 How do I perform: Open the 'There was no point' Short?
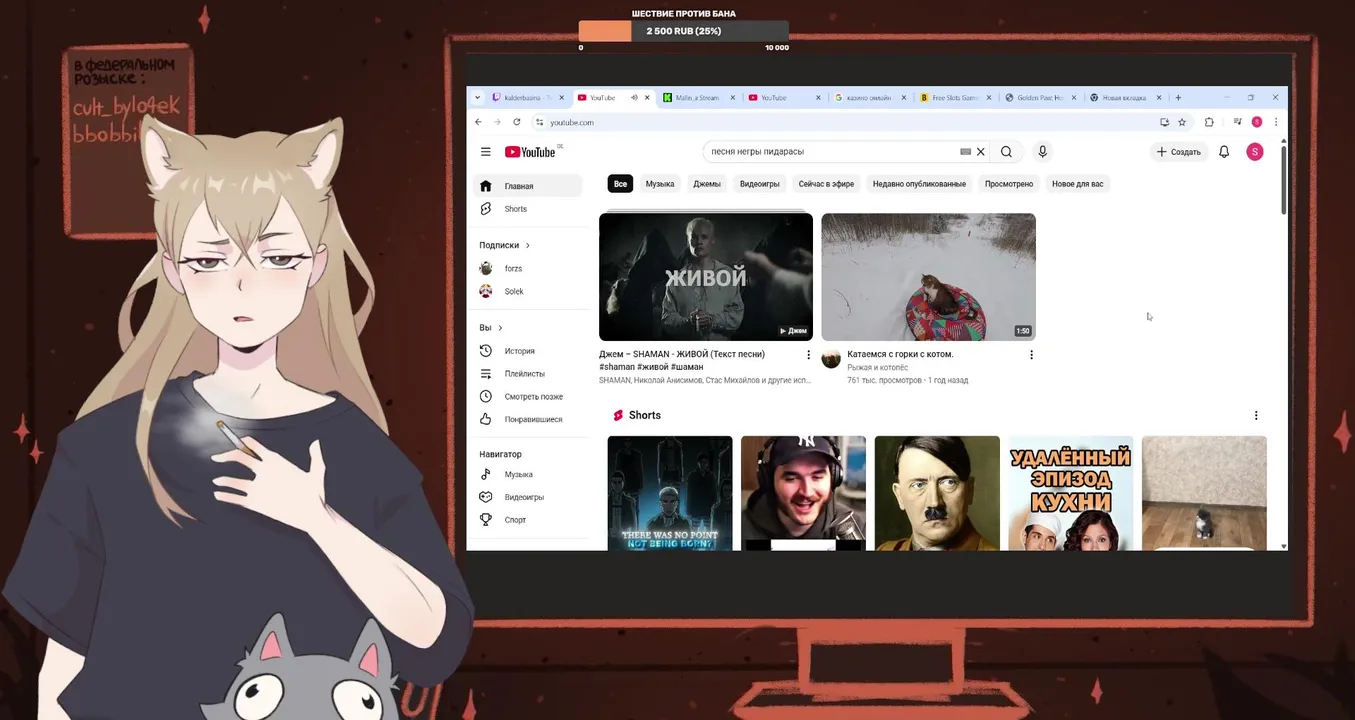coord(670,493)
